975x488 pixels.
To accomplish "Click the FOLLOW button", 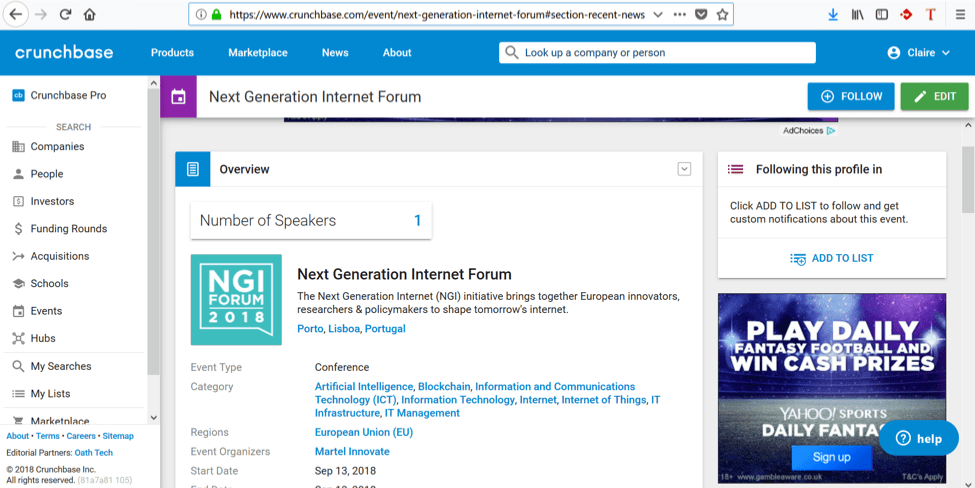I will tap(851, 96).
